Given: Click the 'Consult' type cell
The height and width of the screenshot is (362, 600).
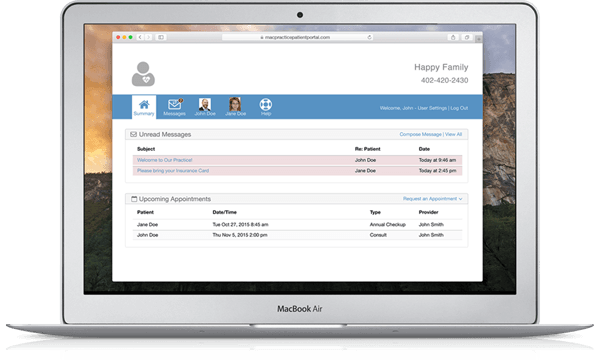Looking at the screenshot, I should (378, 235).
